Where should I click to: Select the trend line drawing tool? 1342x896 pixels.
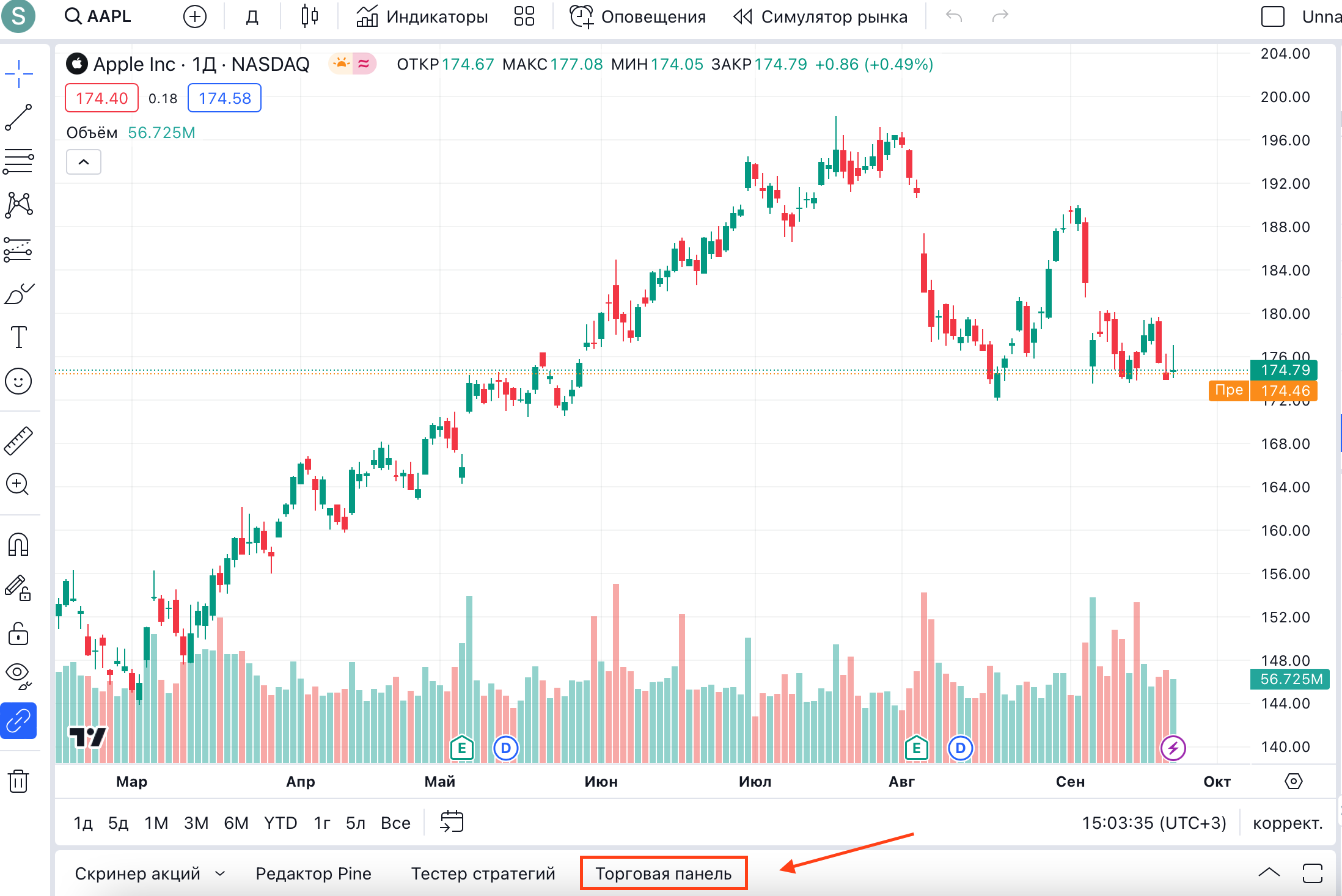coord(18,117)
